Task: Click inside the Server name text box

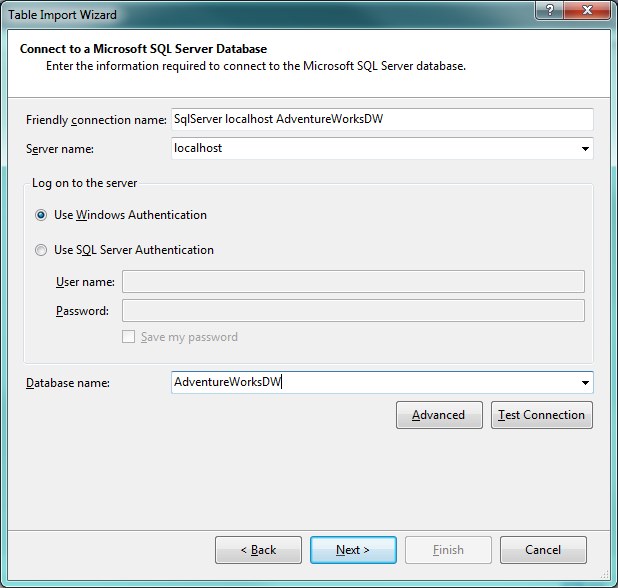Action: tap(374, 148)
